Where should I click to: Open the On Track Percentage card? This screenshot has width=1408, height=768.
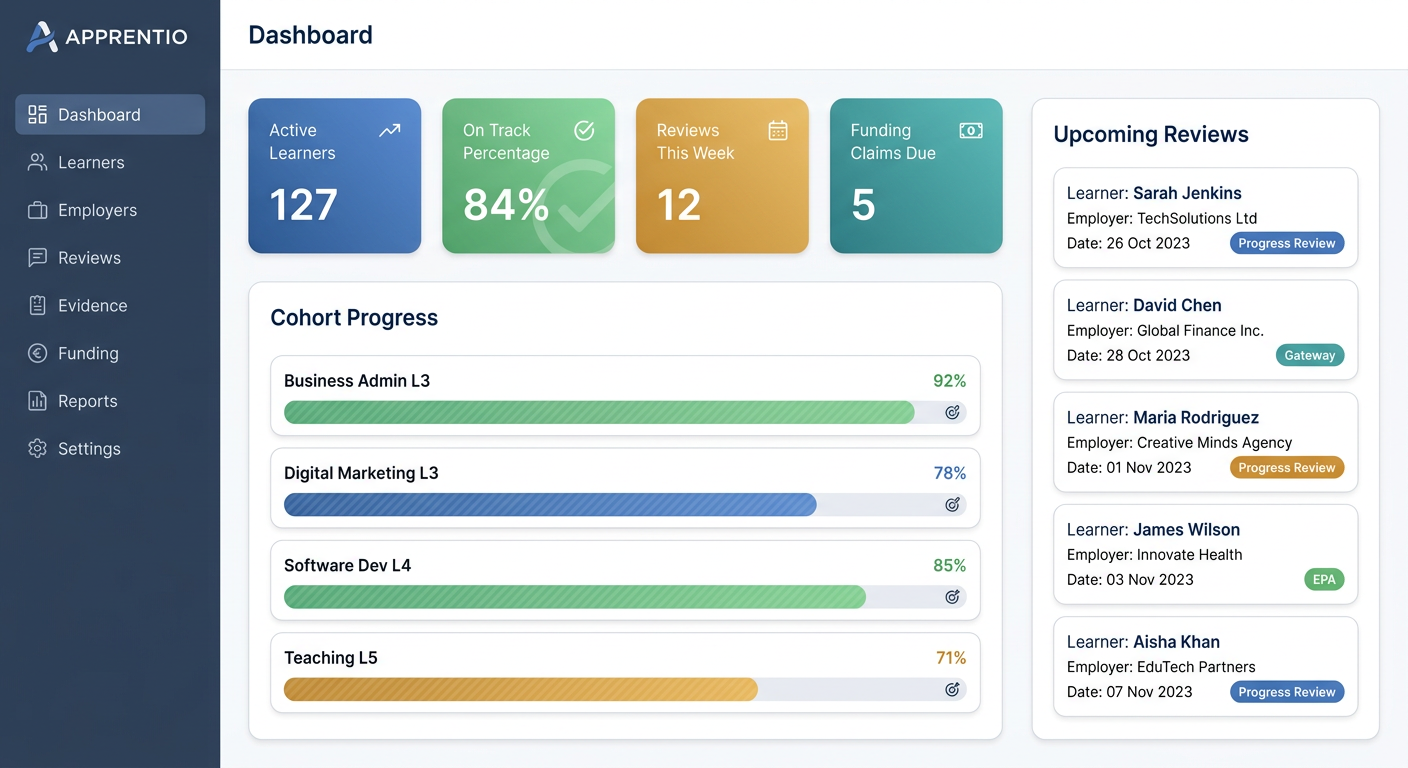pos(528,175)
